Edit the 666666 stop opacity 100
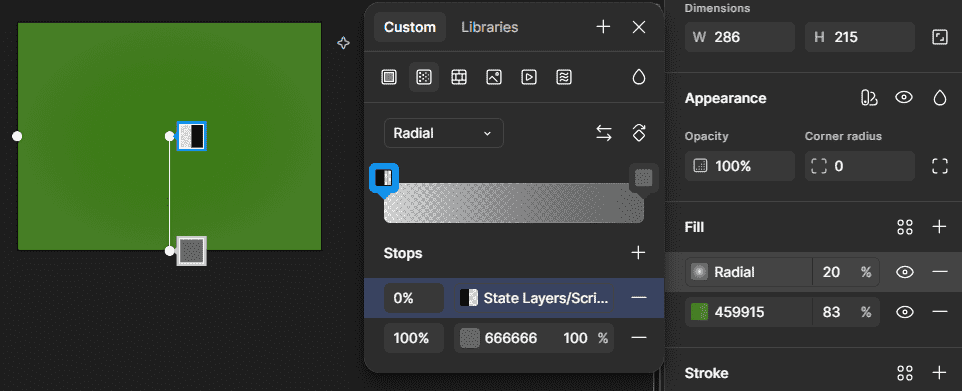This screenshot has width=962, height=391. [575, 338]
